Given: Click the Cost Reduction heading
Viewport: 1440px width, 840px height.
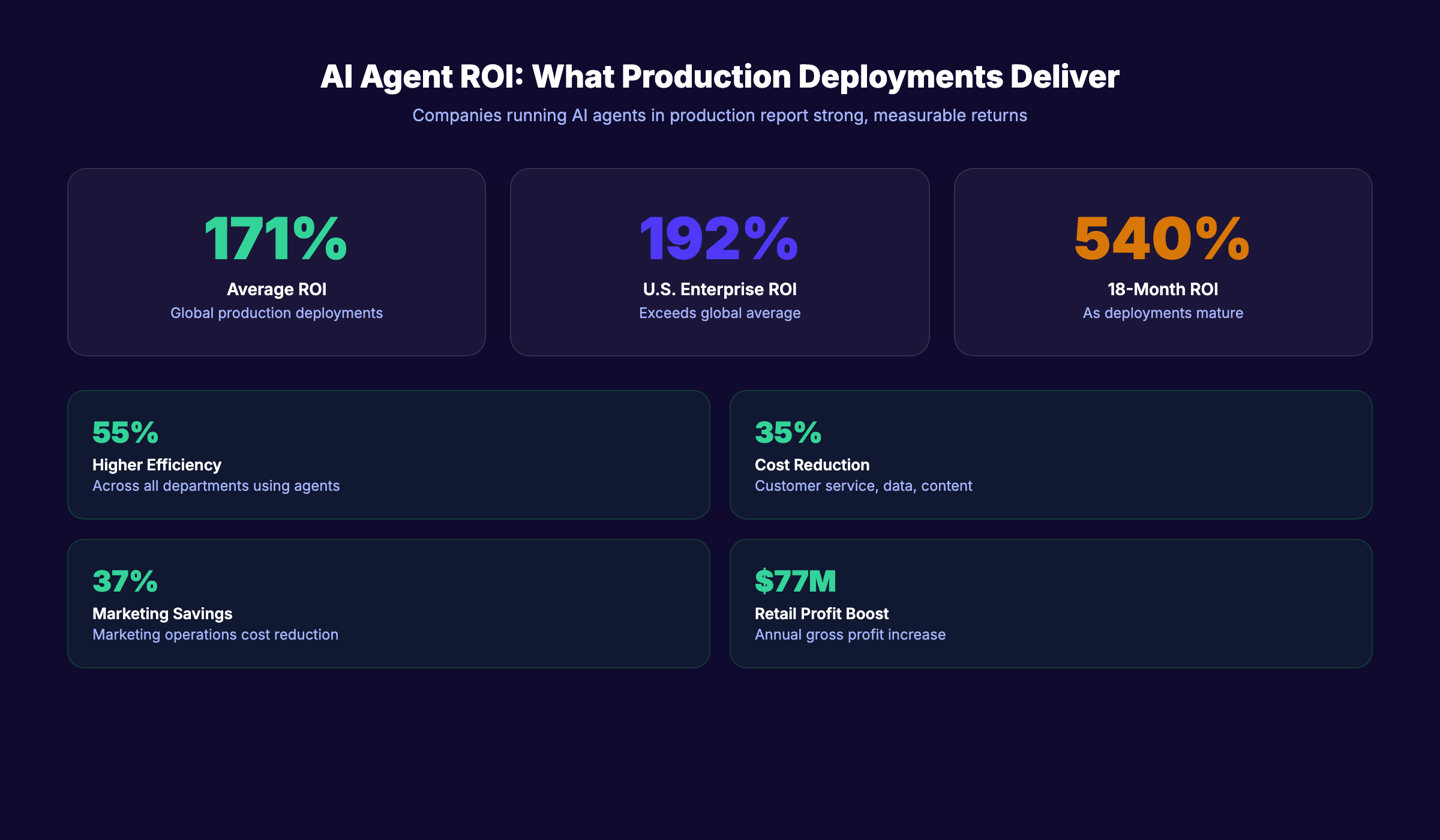Looking at the screenshot, I should pos(811,464).
